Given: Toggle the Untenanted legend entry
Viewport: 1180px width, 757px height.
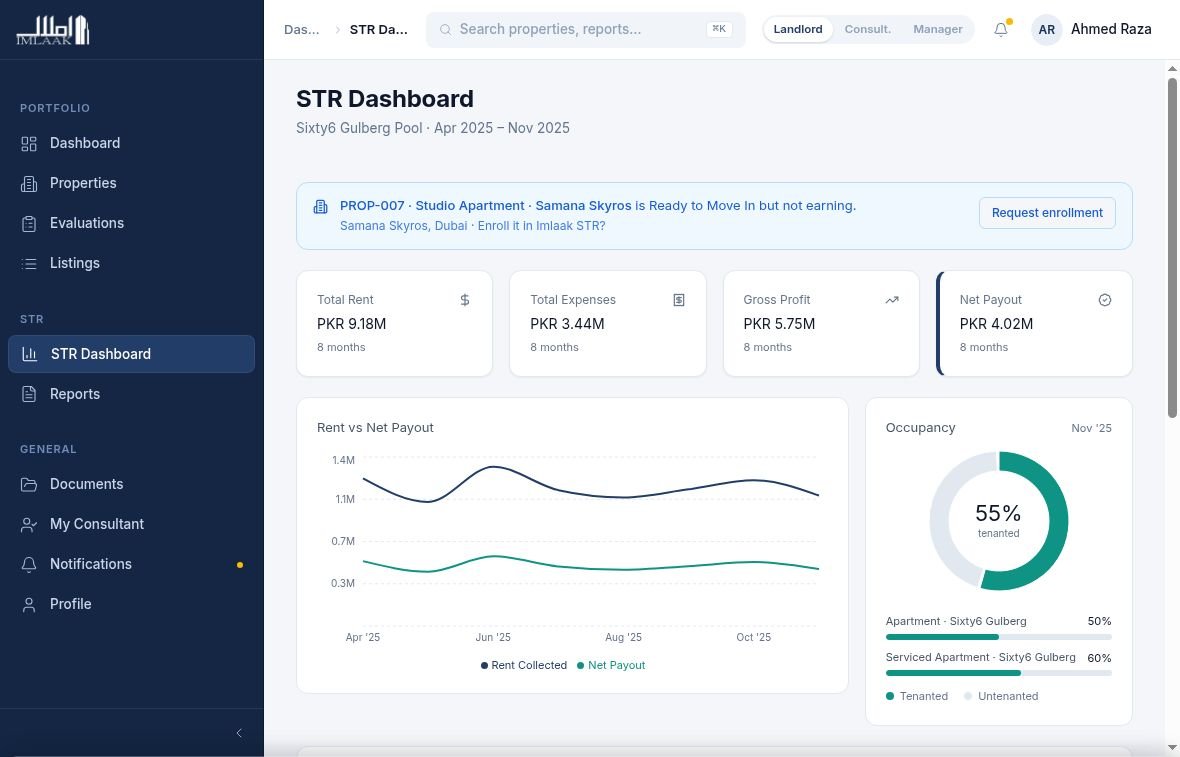Looking at the screenshot, I should point(1001,696).
